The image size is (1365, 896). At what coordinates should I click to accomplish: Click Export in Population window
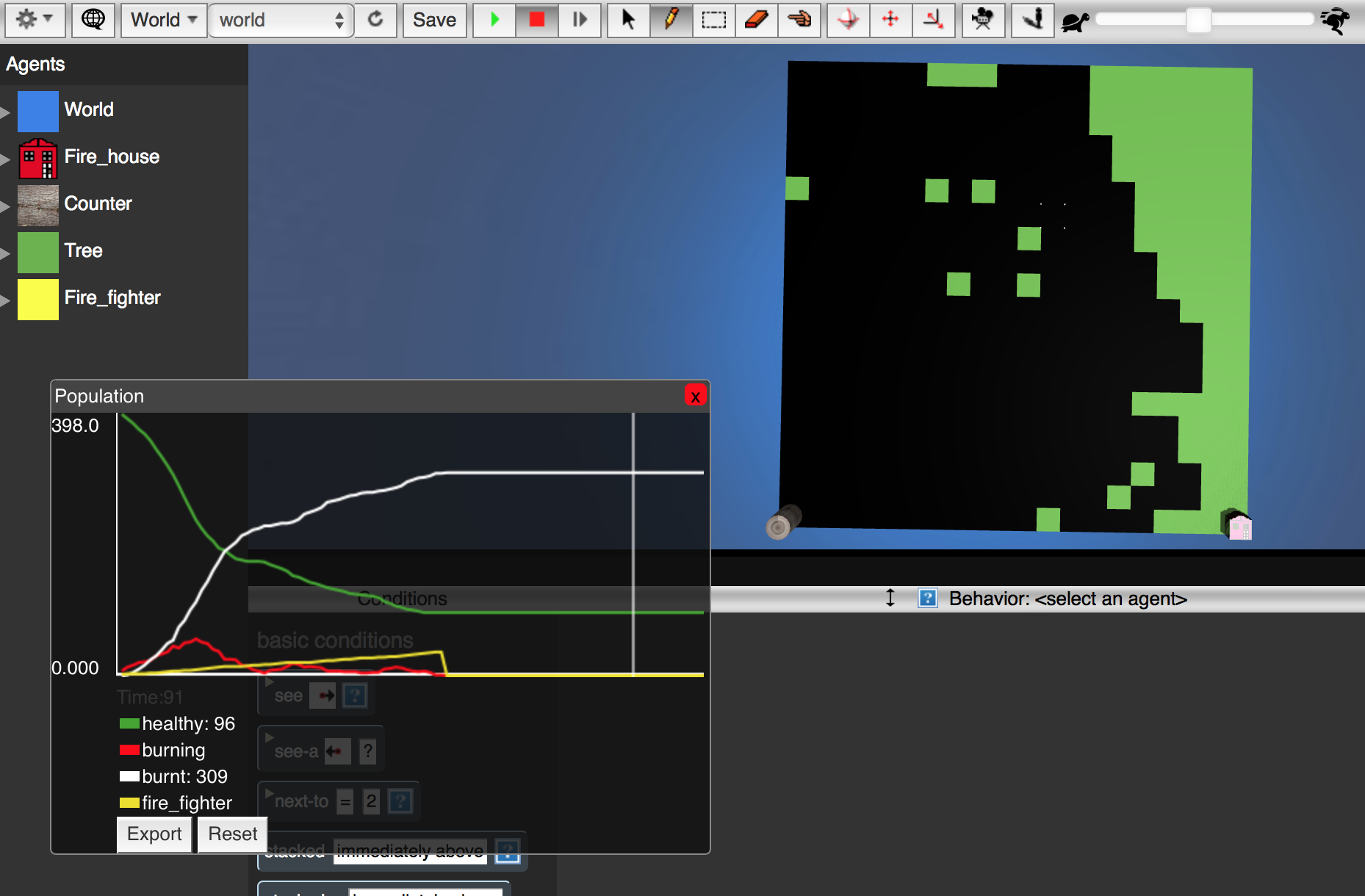pyautogui.click(x=154, y=834)
